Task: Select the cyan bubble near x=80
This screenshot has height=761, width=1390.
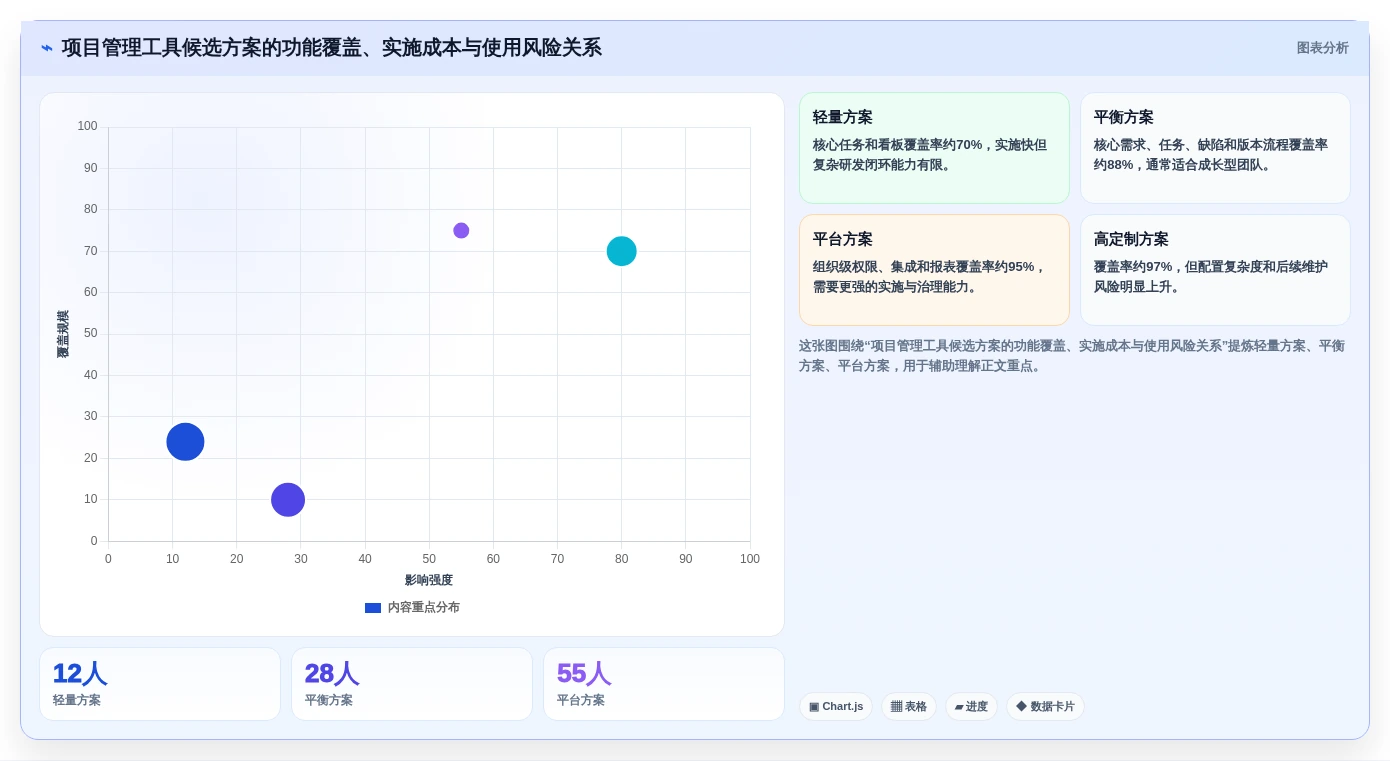Action: click(621, 251)
